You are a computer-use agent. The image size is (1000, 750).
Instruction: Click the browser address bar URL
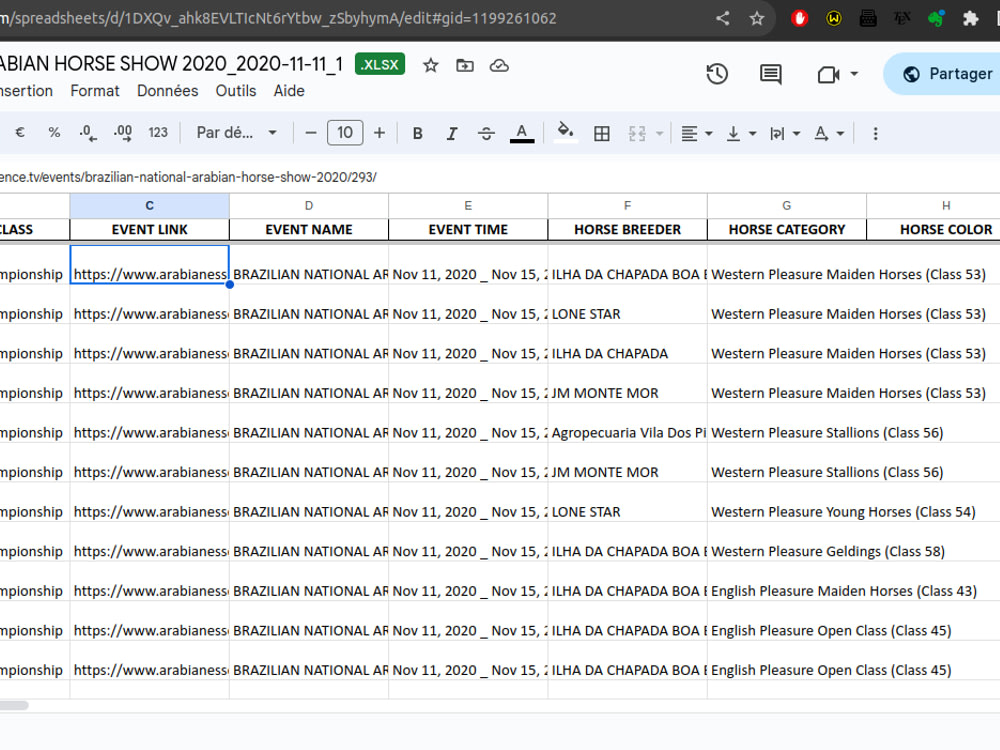click(278, 18)
